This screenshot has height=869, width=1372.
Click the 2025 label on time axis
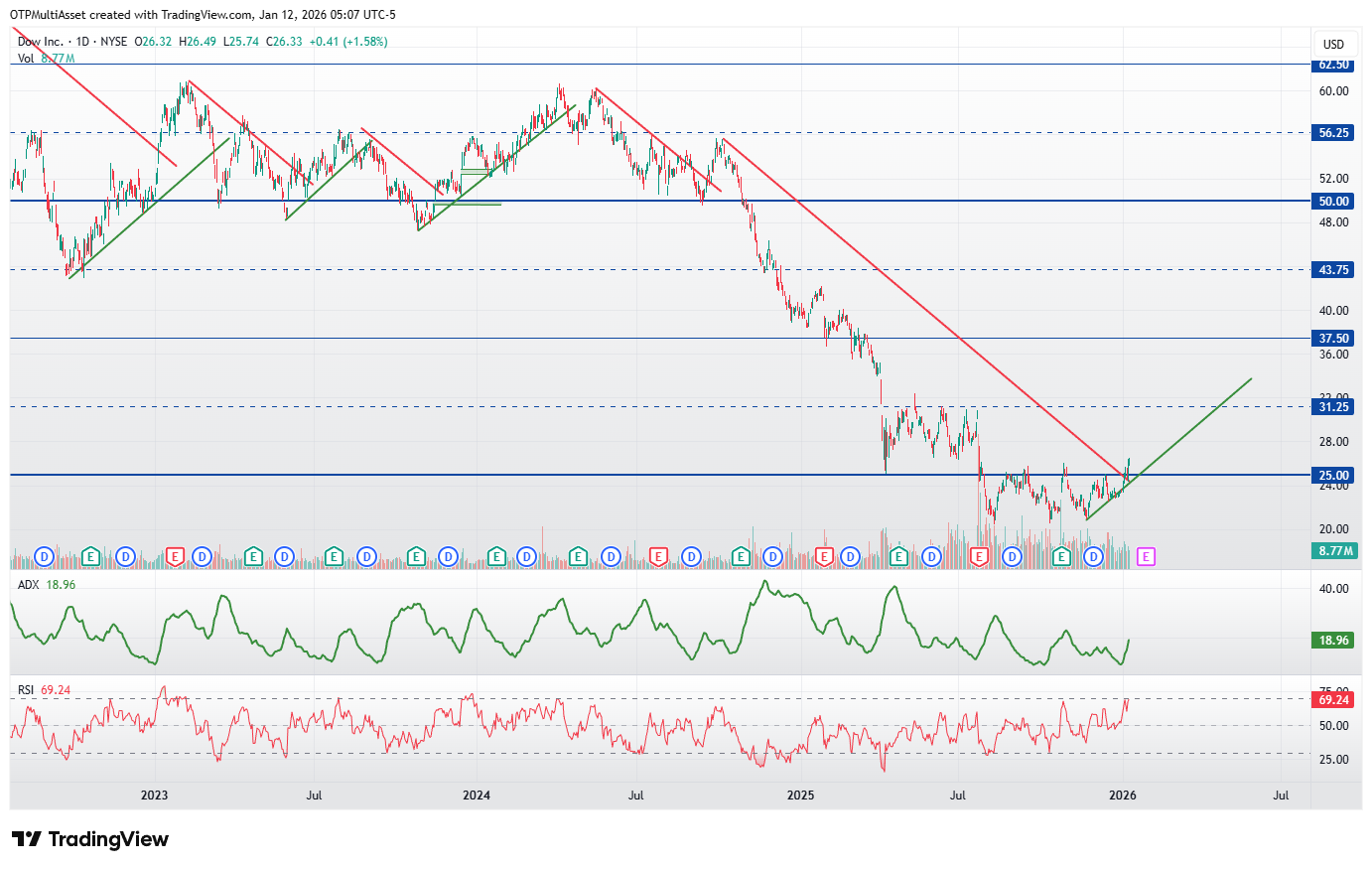pos(800,796)
